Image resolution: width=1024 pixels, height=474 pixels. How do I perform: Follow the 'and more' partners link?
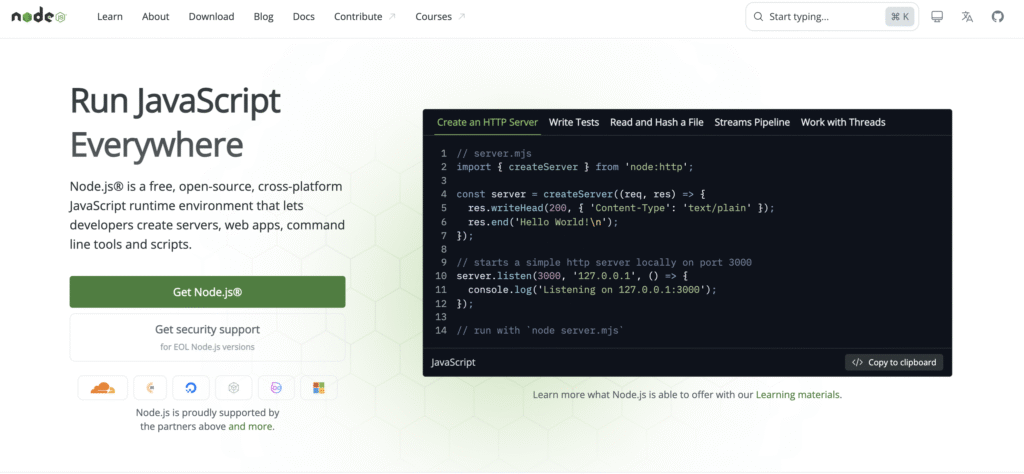(x=250, y=426)
